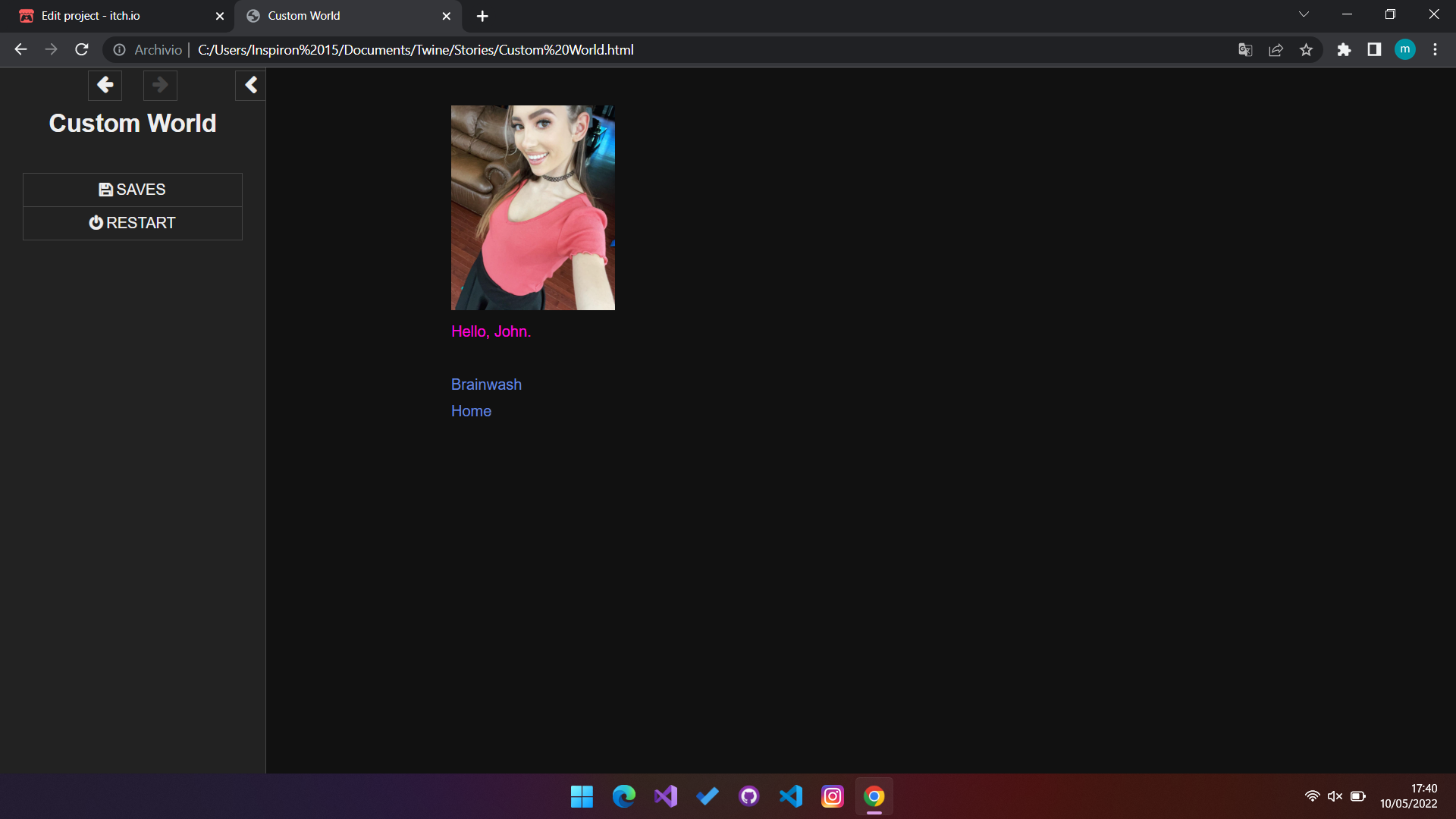This screenshot has height=819, width=1456.
Task: Expand the tab search dropdown arrow
Action: coord(1304,14)
